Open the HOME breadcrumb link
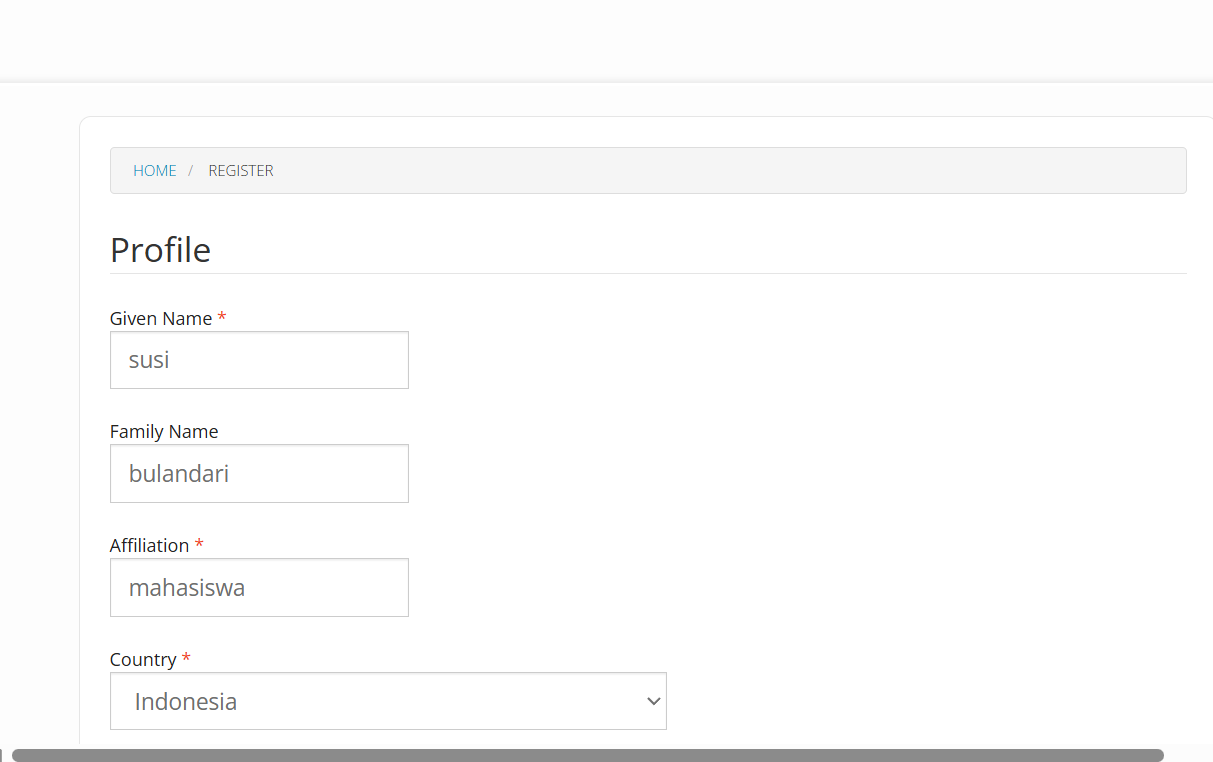Viewport: 1213px width, 762px height. pyautogui.click(x=154, y=171)
